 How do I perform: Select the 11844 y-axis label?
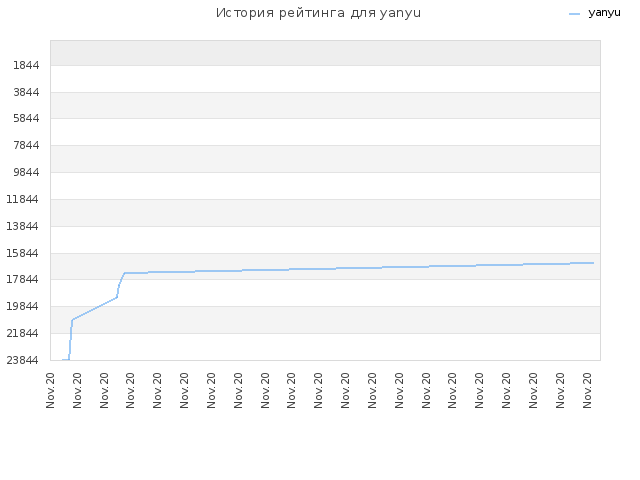point(22,199)
